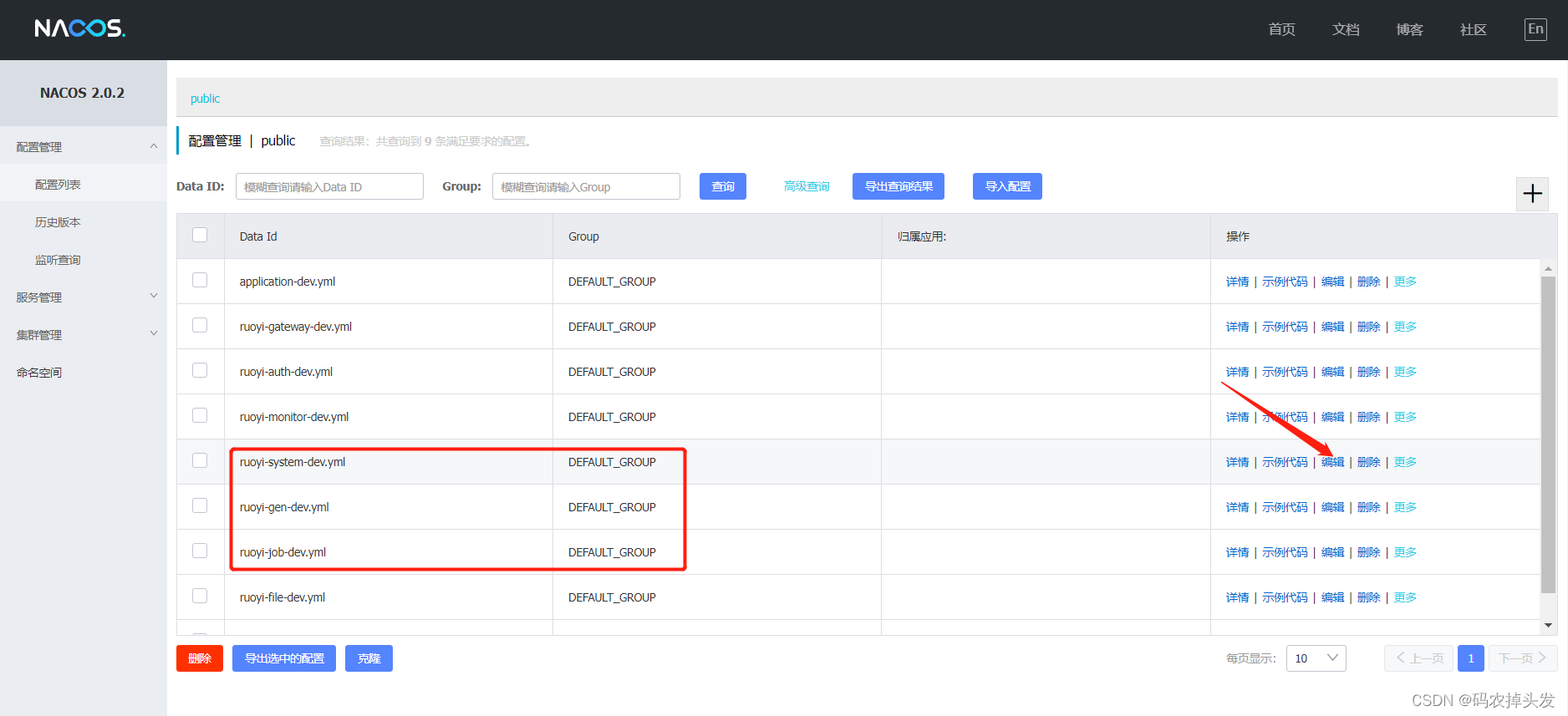Click the NACOS logo
Viewport: 1568px width, 716px height.
[x=79, y=28]
